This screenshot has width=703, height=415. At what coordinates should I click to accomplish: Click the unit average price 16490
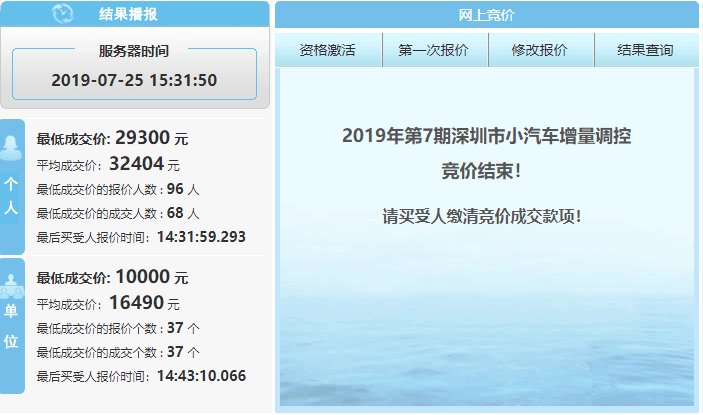(133, 303)
